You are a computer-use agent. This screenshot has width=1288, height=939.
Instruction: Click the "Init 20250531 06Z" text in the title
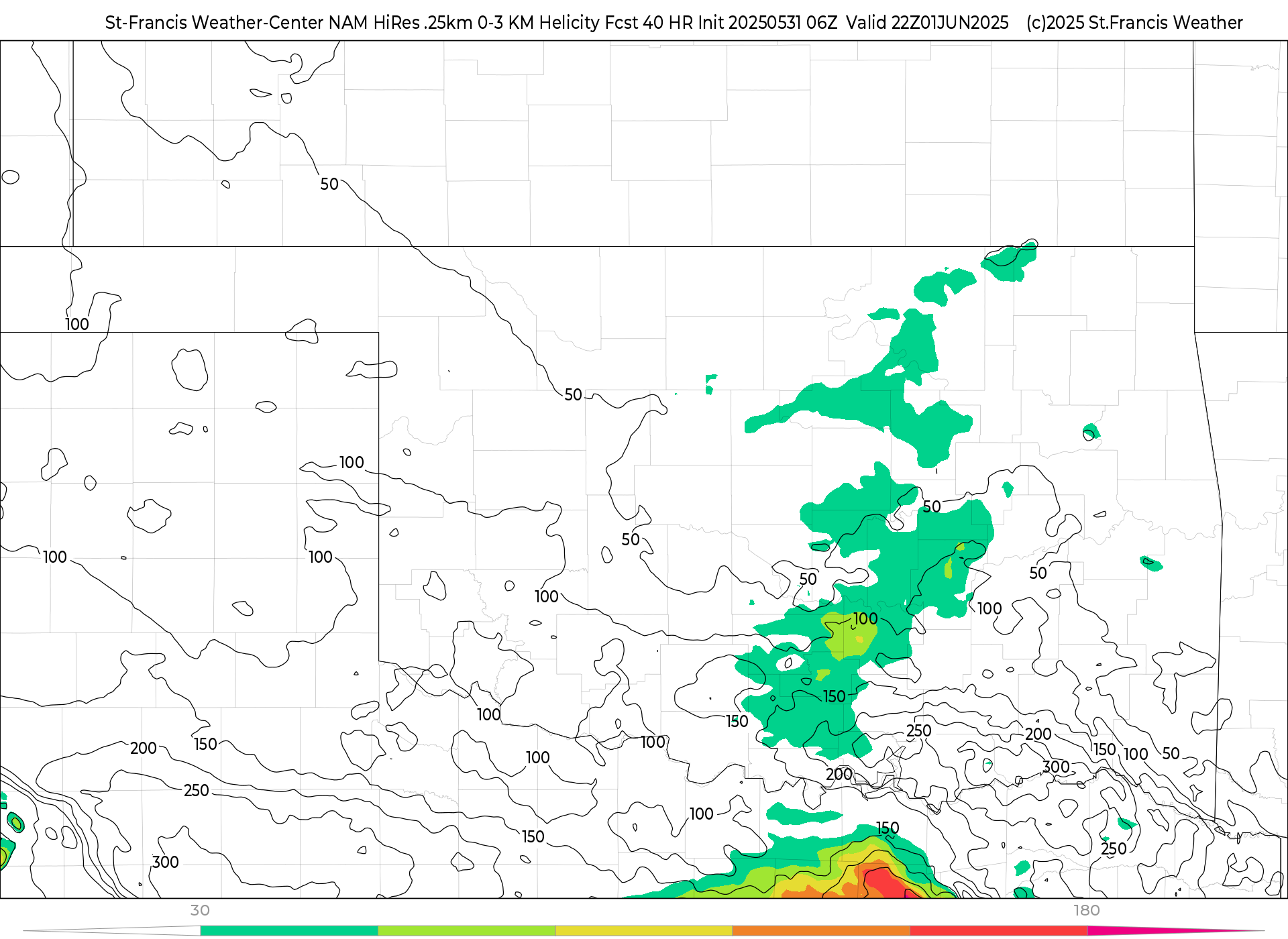point(768,23)
